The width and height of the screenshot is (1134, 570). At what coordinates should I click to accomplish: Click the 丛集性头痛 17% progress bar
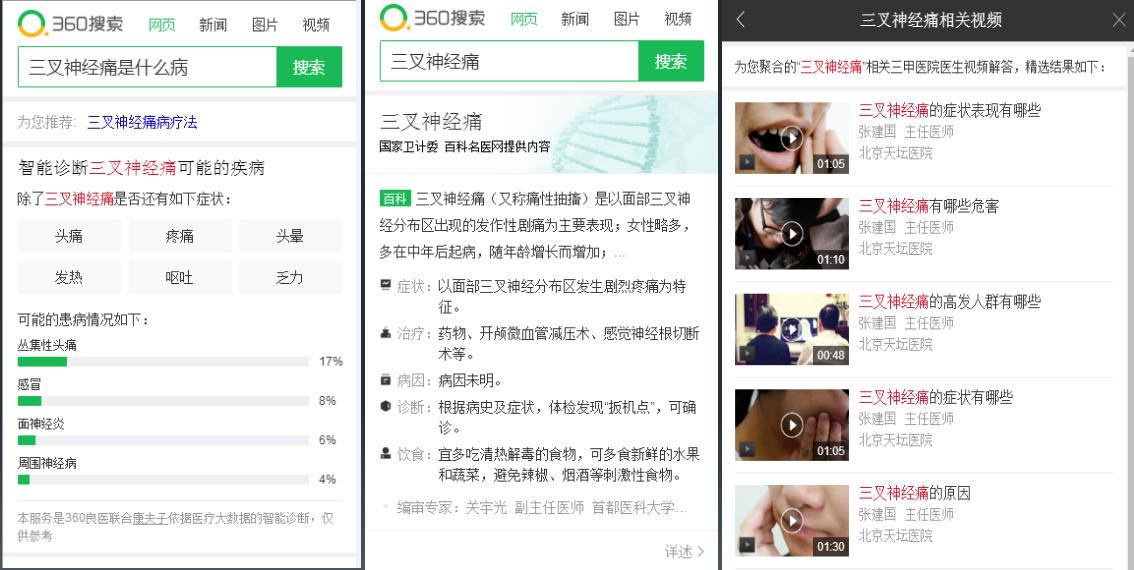coord(163,361)
